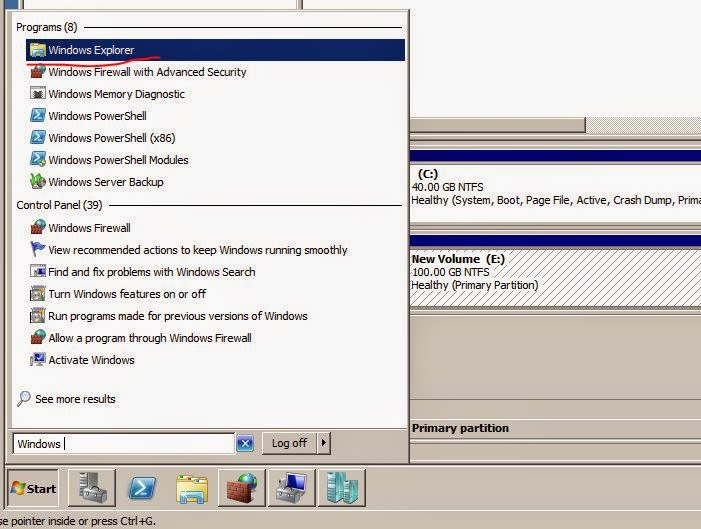Click the Programs (8) group header
The height and width of the screenshot is (529, 701).
[x=46, y=27]
